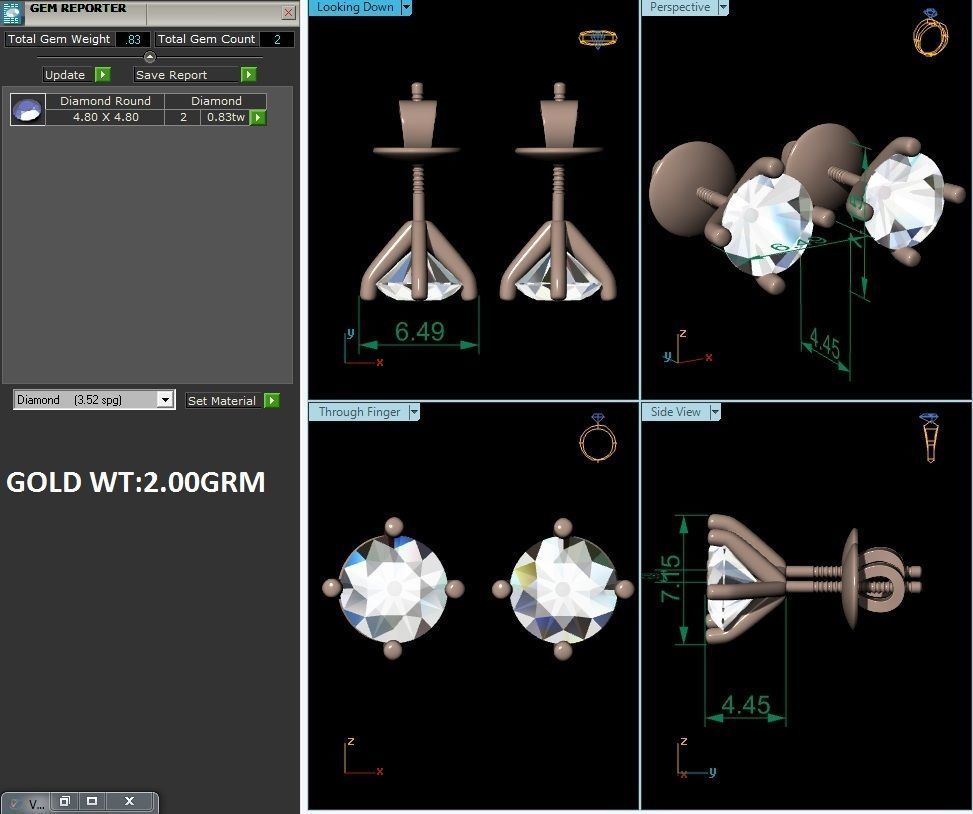Viewport: 973px width, 814px height.
Task: Click the ring side icon in Side View
Action: pyautogui.click(x=930, y=437)
